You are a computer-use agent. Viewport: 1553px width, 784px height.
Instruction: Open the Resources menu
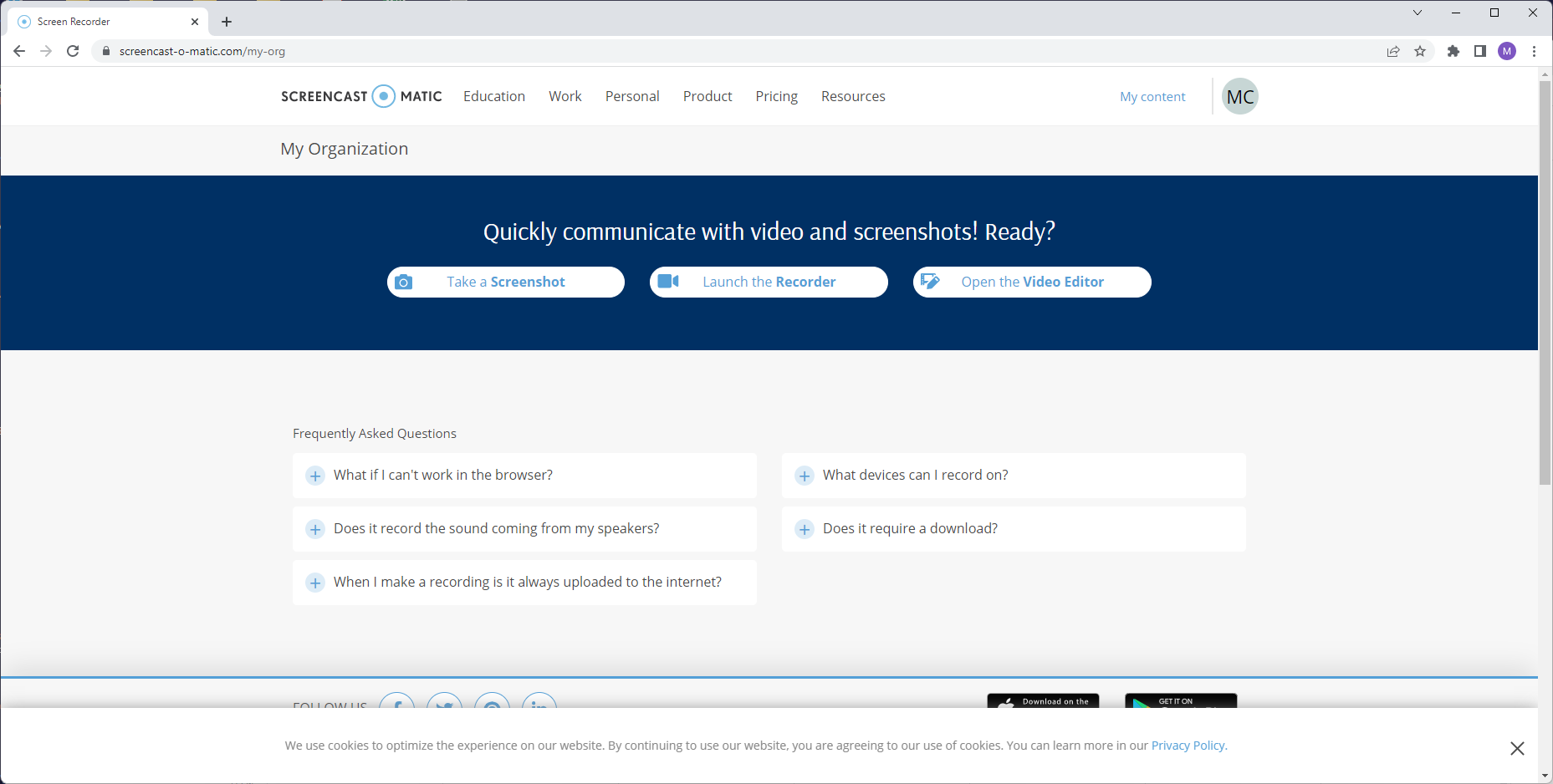[853, 96]
